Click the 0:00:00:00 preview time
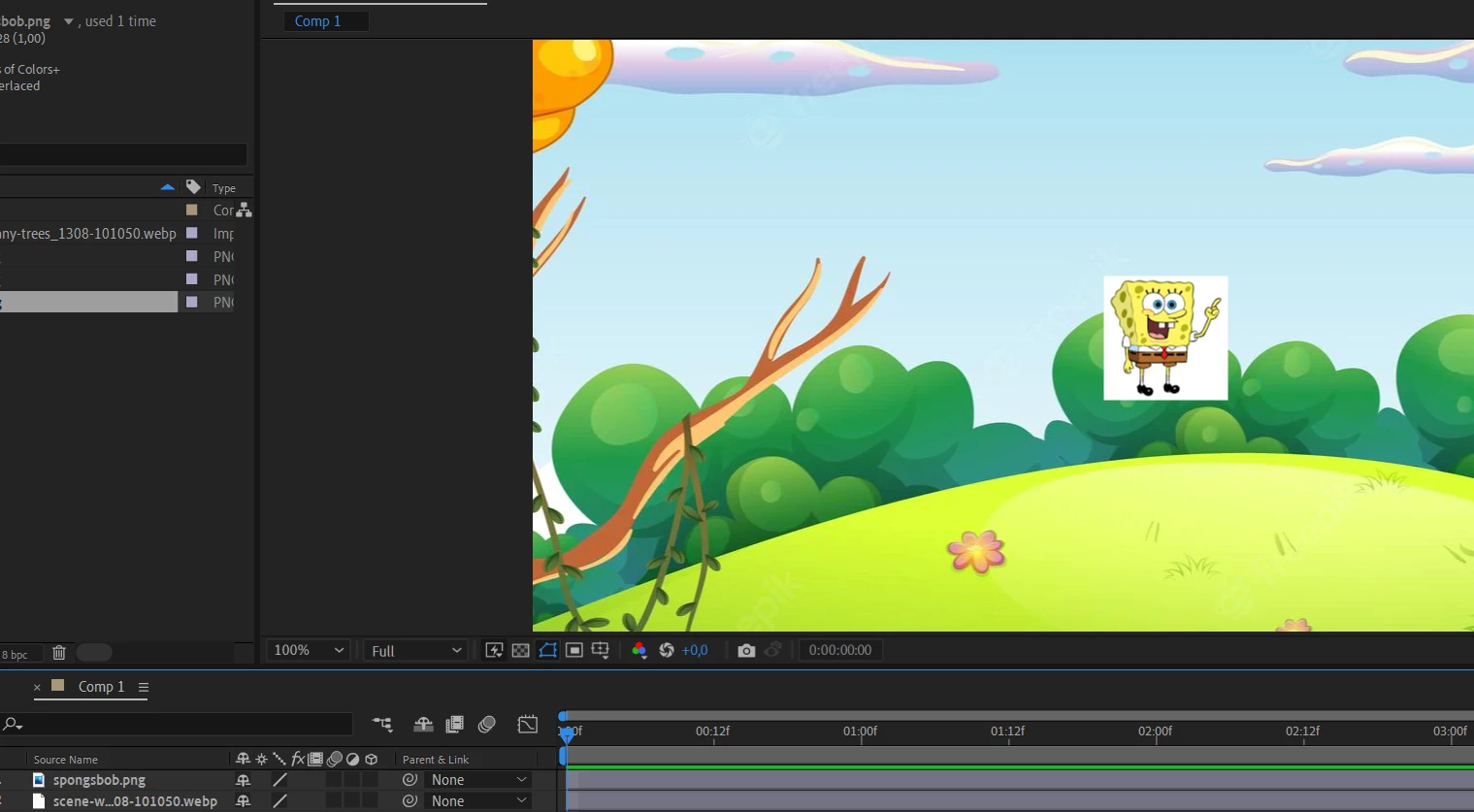 (840, 650)
